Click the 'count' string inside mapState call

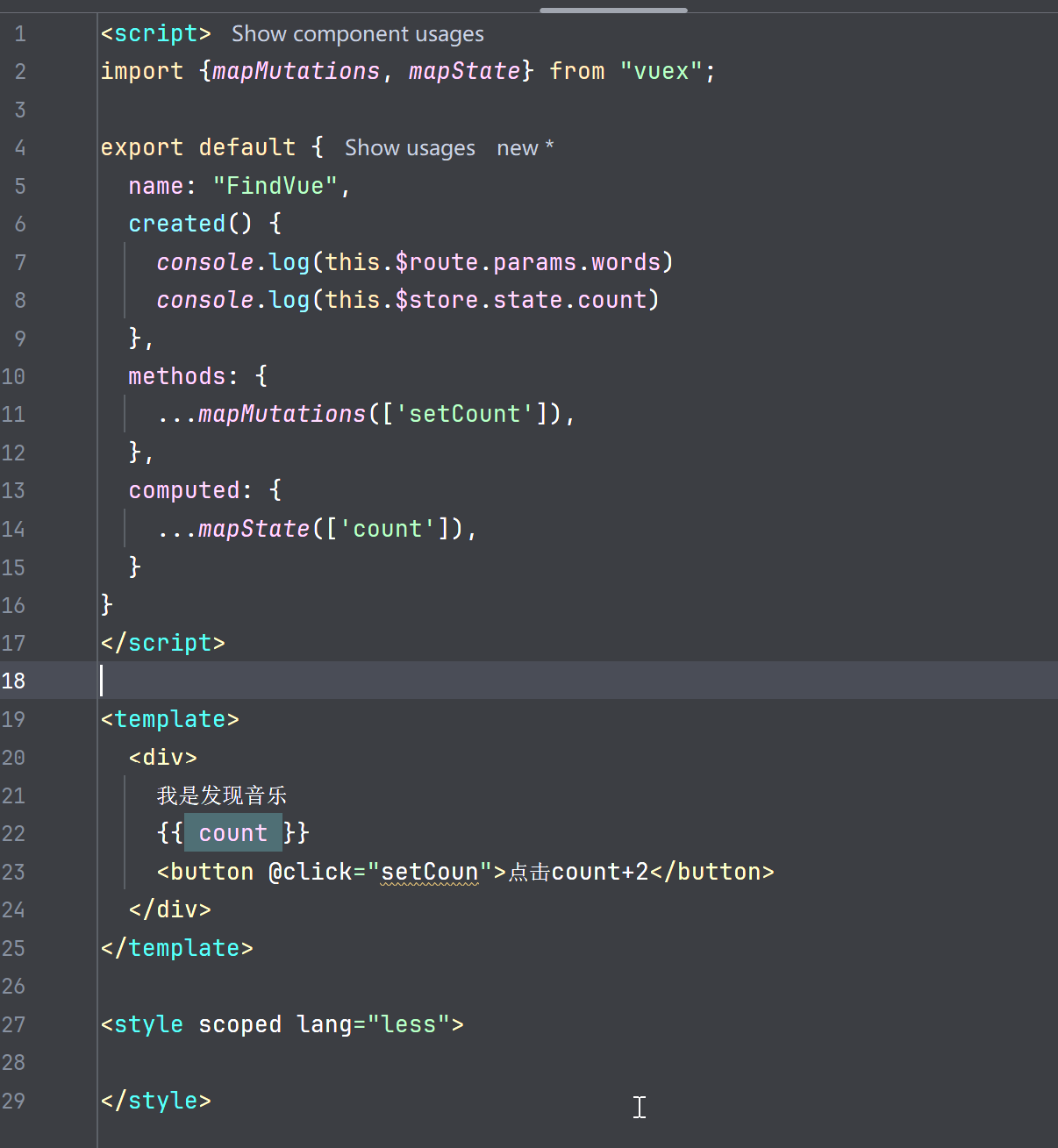tap(388, 529)
